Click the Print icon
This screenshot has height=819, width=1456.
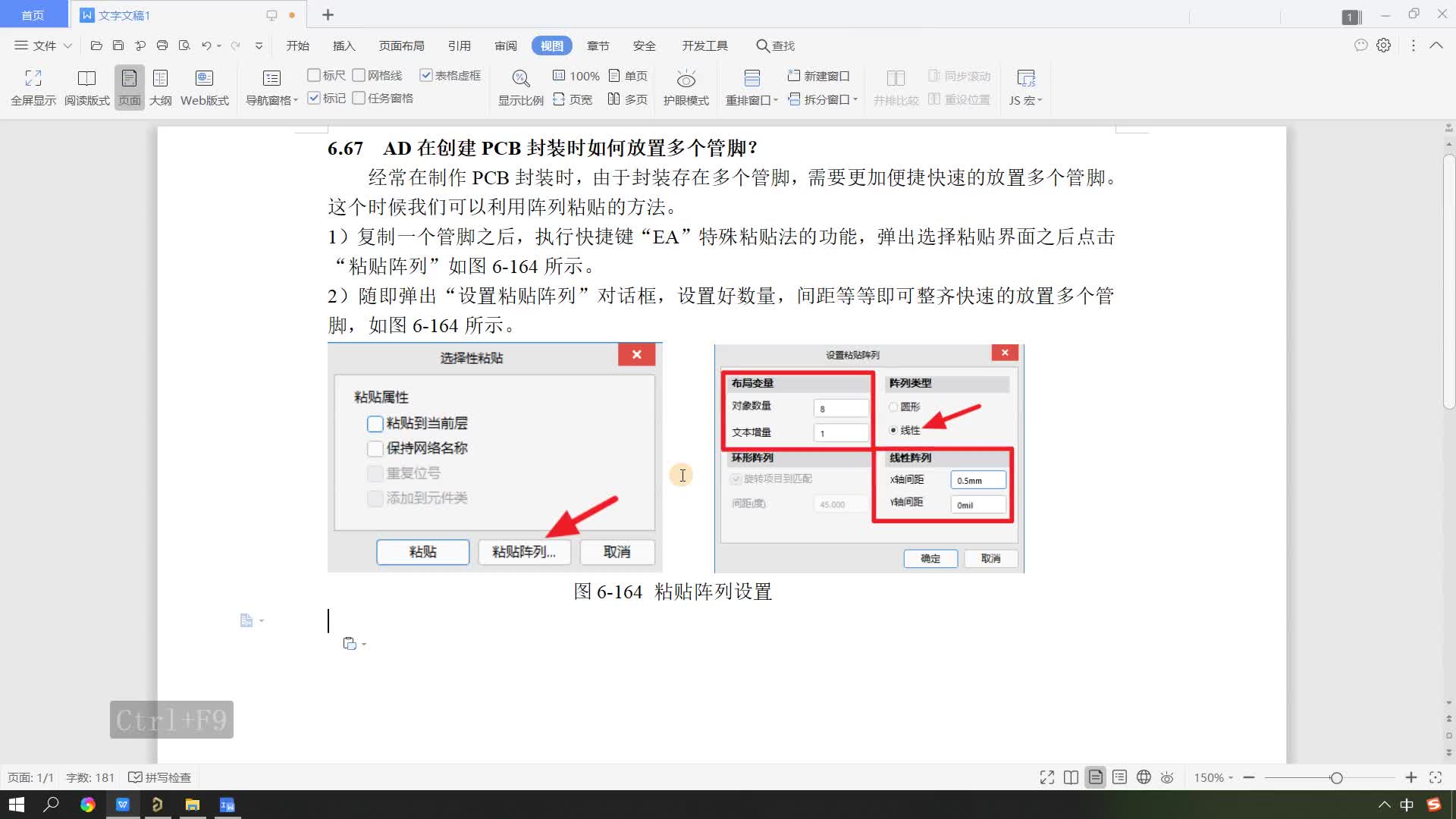pyautogui.click(x=162, y=45)
